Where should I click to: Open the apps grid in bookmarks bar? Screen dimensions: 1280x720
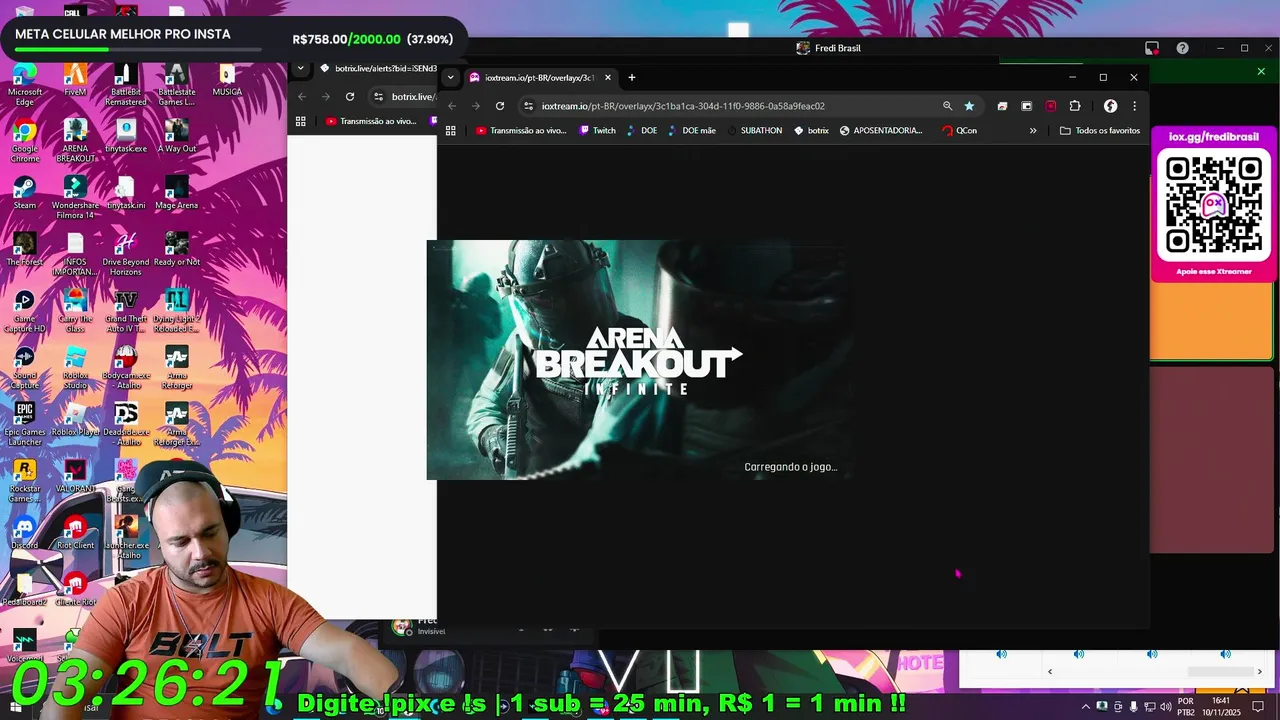click(451, 131)
